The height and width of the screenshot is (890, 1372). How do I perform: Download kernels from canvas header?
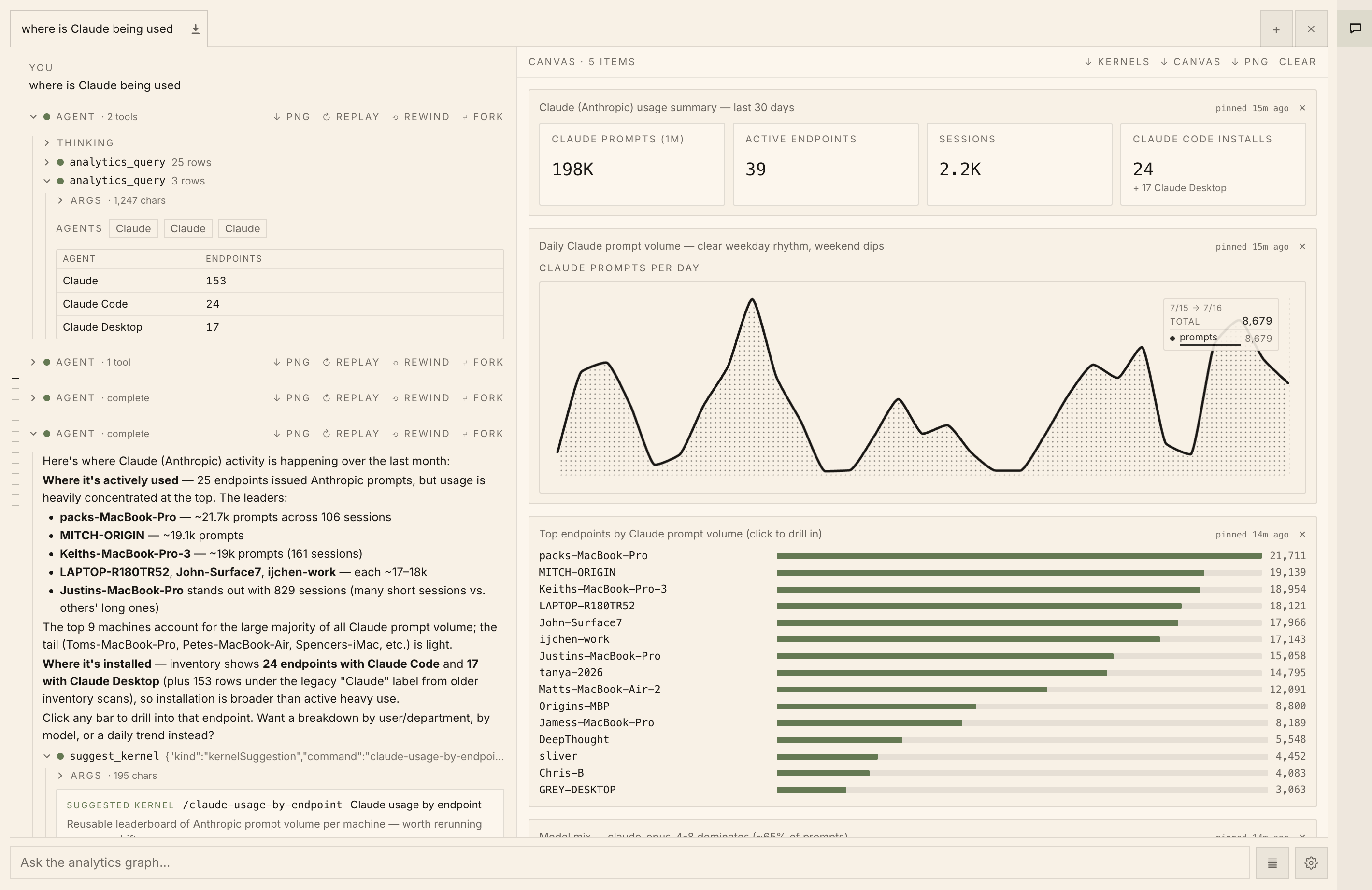click(1116, 62)
